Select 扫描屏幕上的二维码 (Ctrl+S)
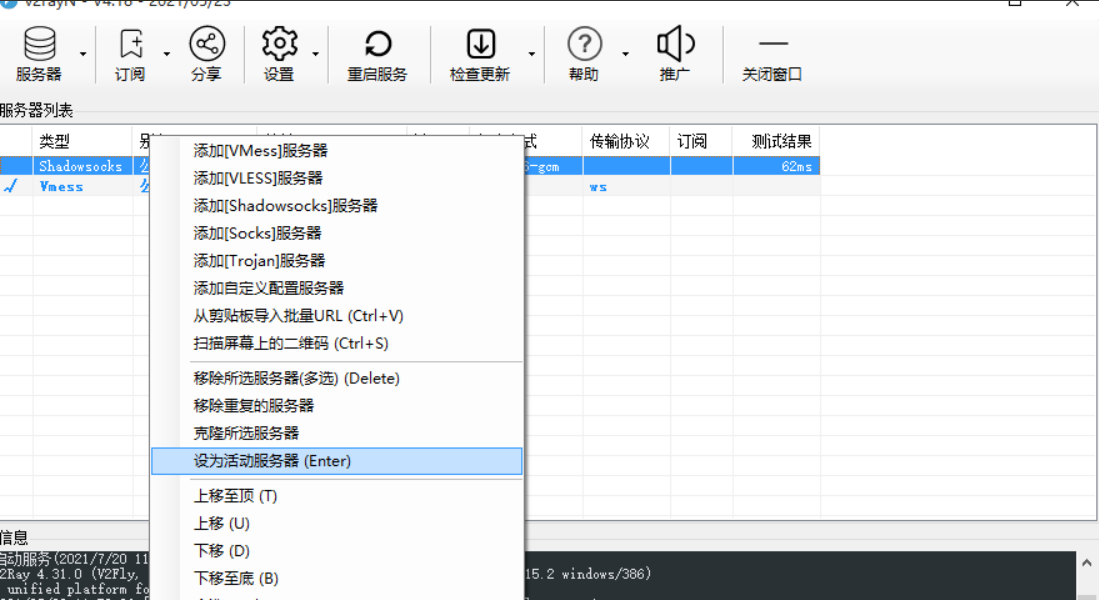This screenshot has height=600, width=1099. click(x=336, y=343)
